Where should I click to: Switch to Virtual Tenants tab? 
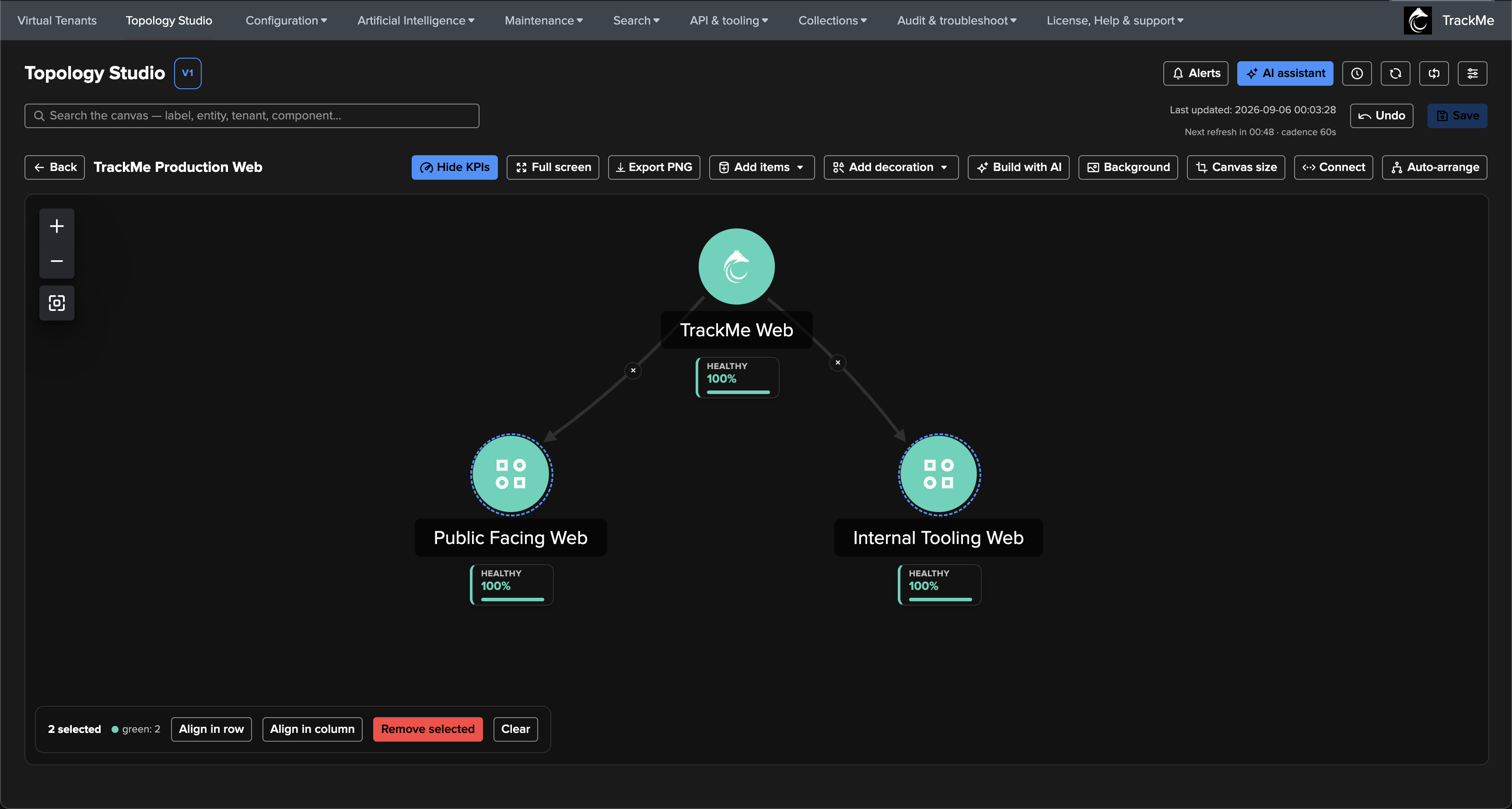point(57,21)
